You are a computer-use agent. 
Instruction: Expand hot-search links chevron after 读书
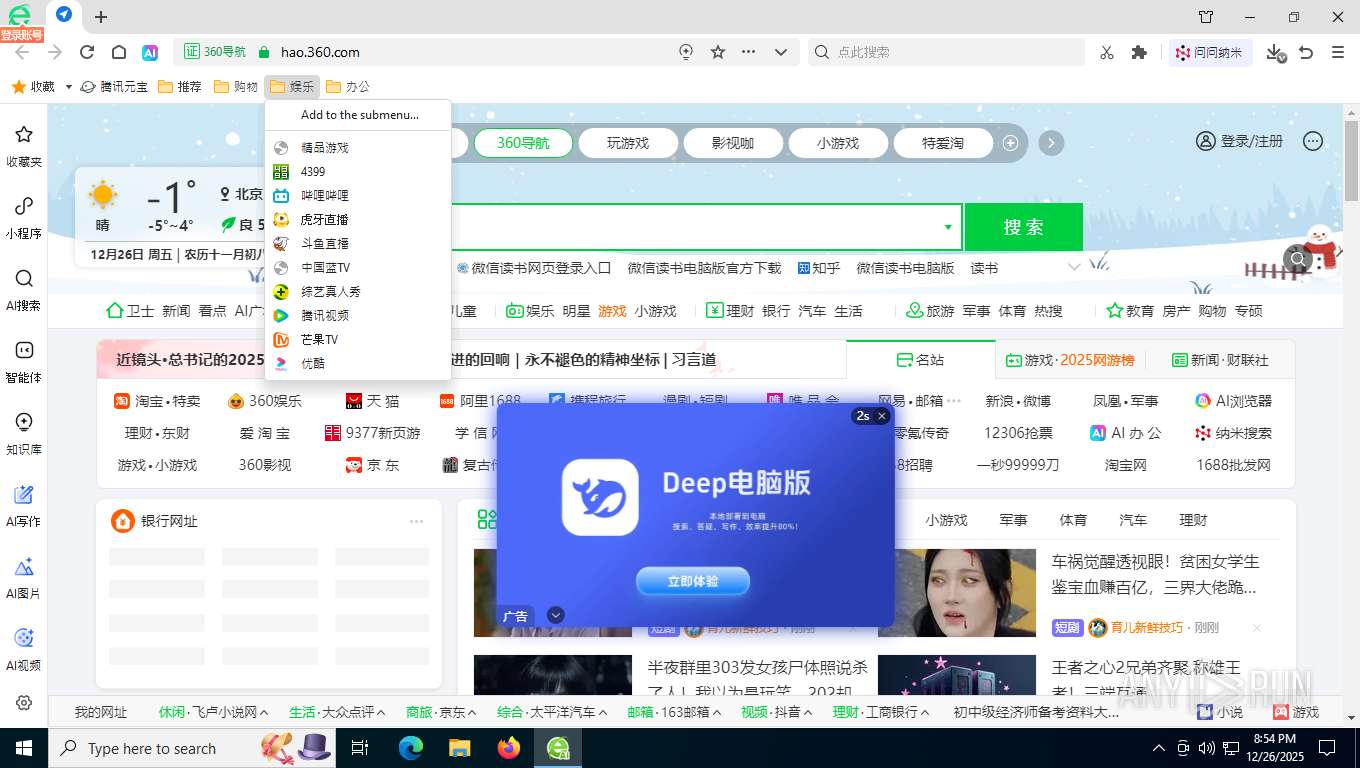pos(1074,267)
